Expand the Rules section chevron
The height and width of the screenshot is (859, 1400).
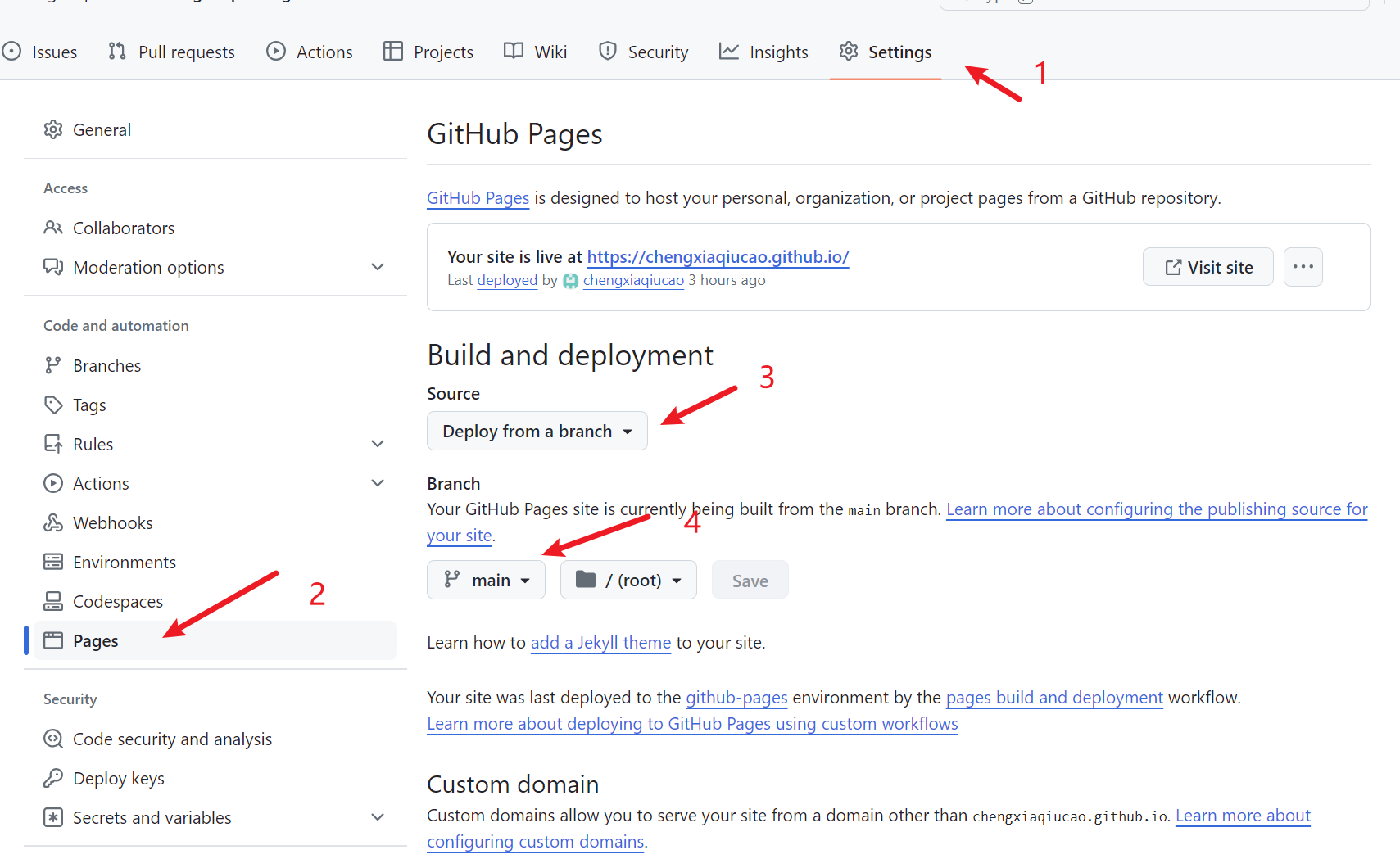point(378,444)
